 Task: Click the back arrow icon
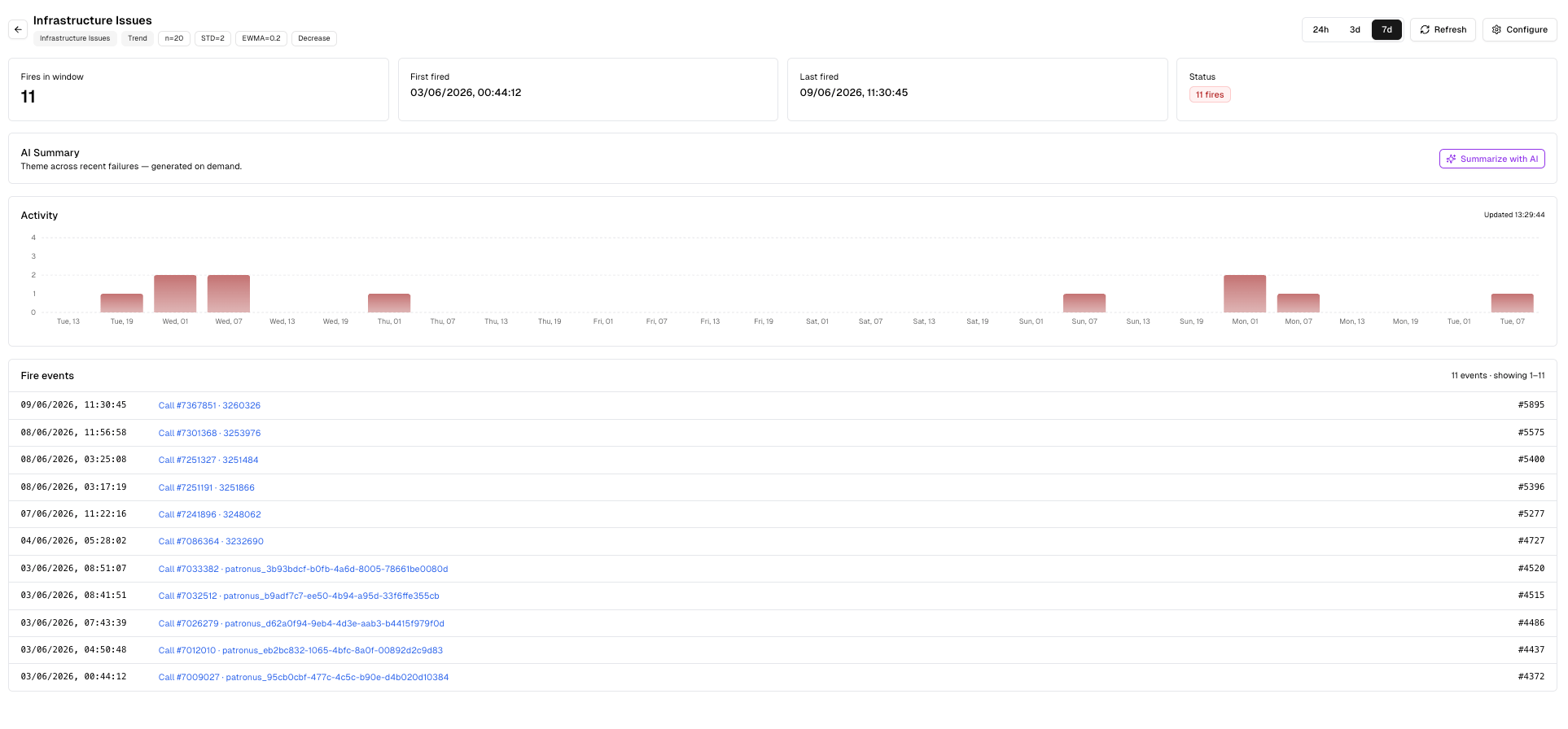click(18, 29)
